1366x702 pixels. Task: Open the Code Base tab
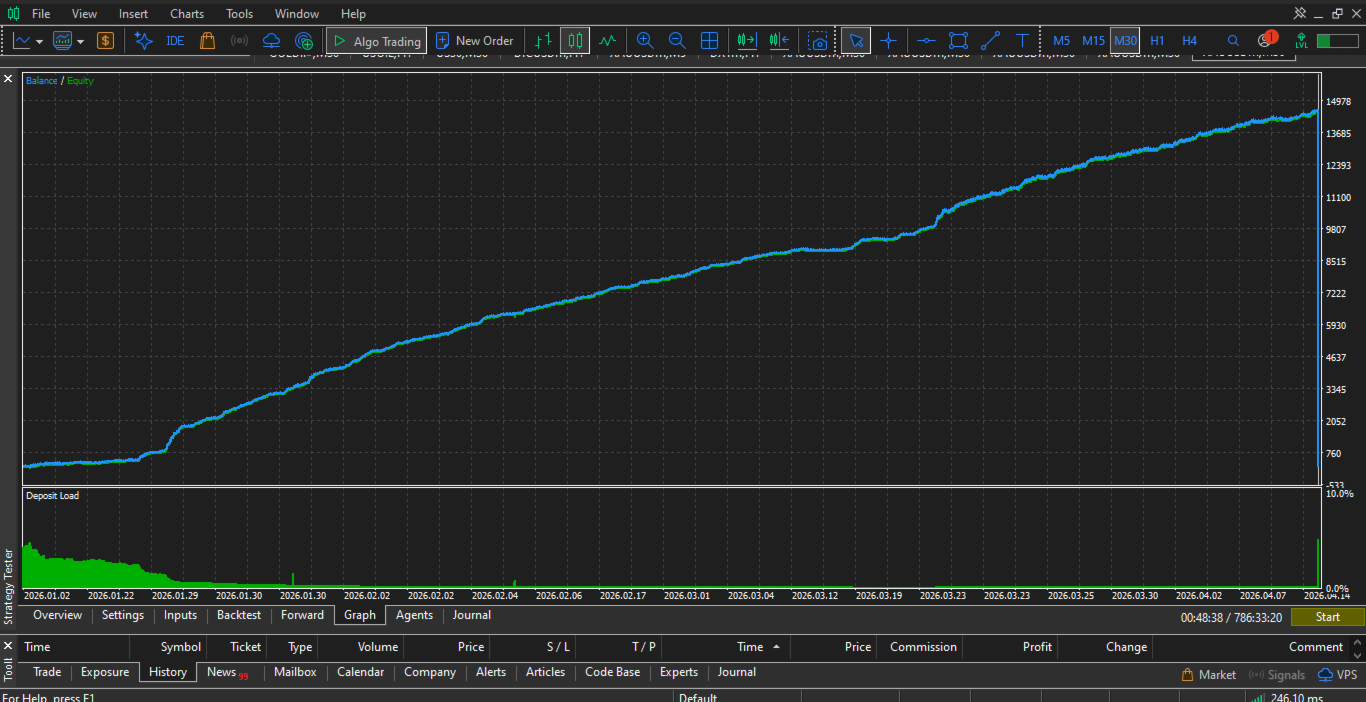tap(612, 672)
